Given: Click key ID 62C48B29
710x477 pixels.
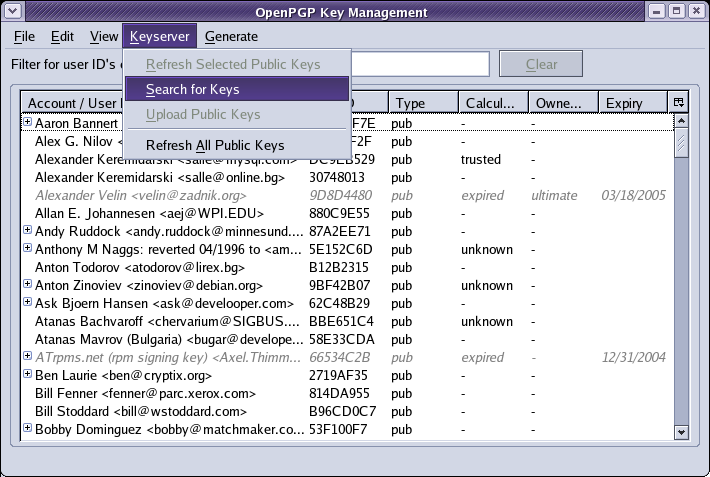Looking at the screenshot, I should 339,304.
